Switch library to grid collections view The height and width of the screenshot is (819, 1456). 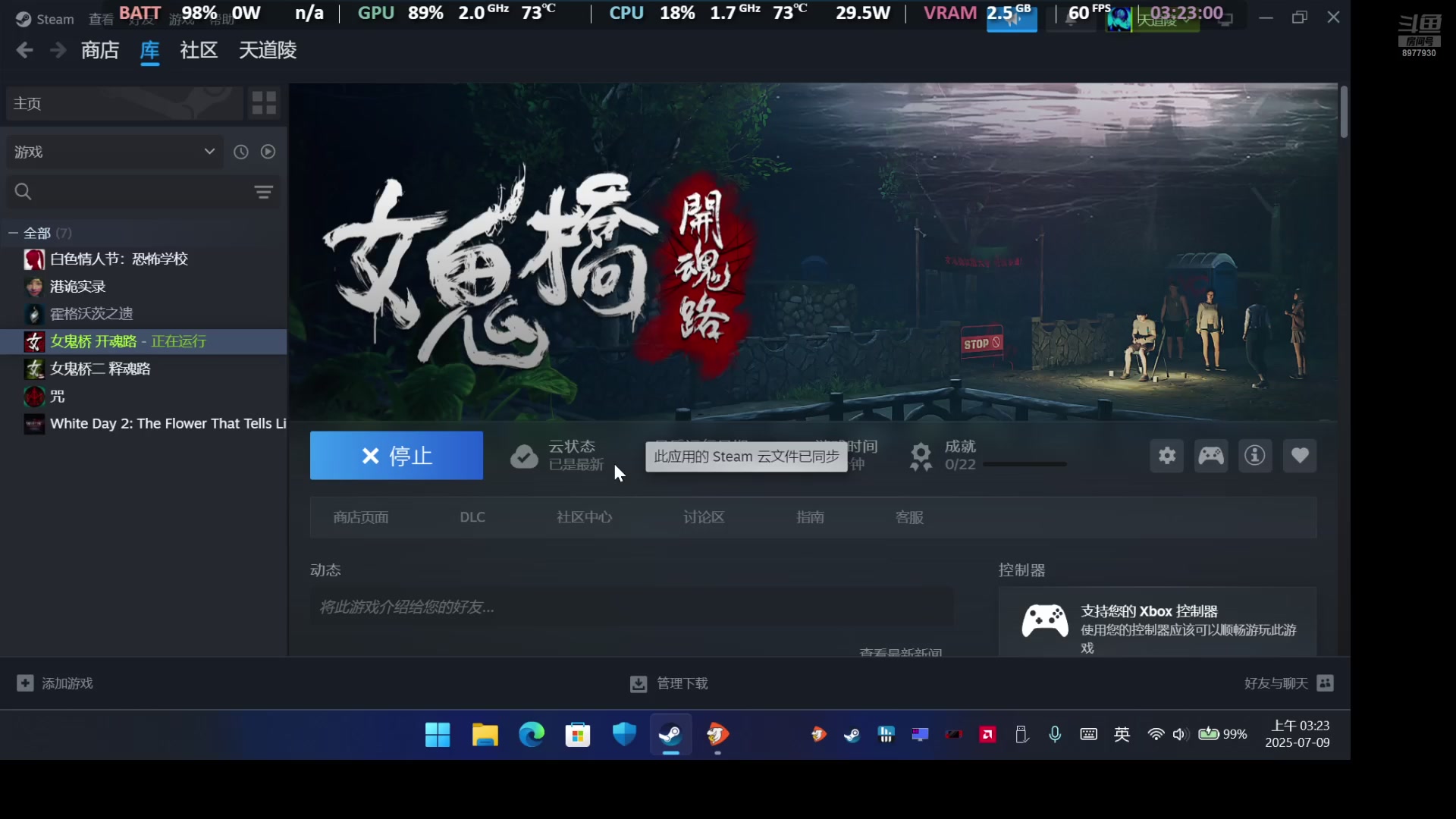click(264, 103)
